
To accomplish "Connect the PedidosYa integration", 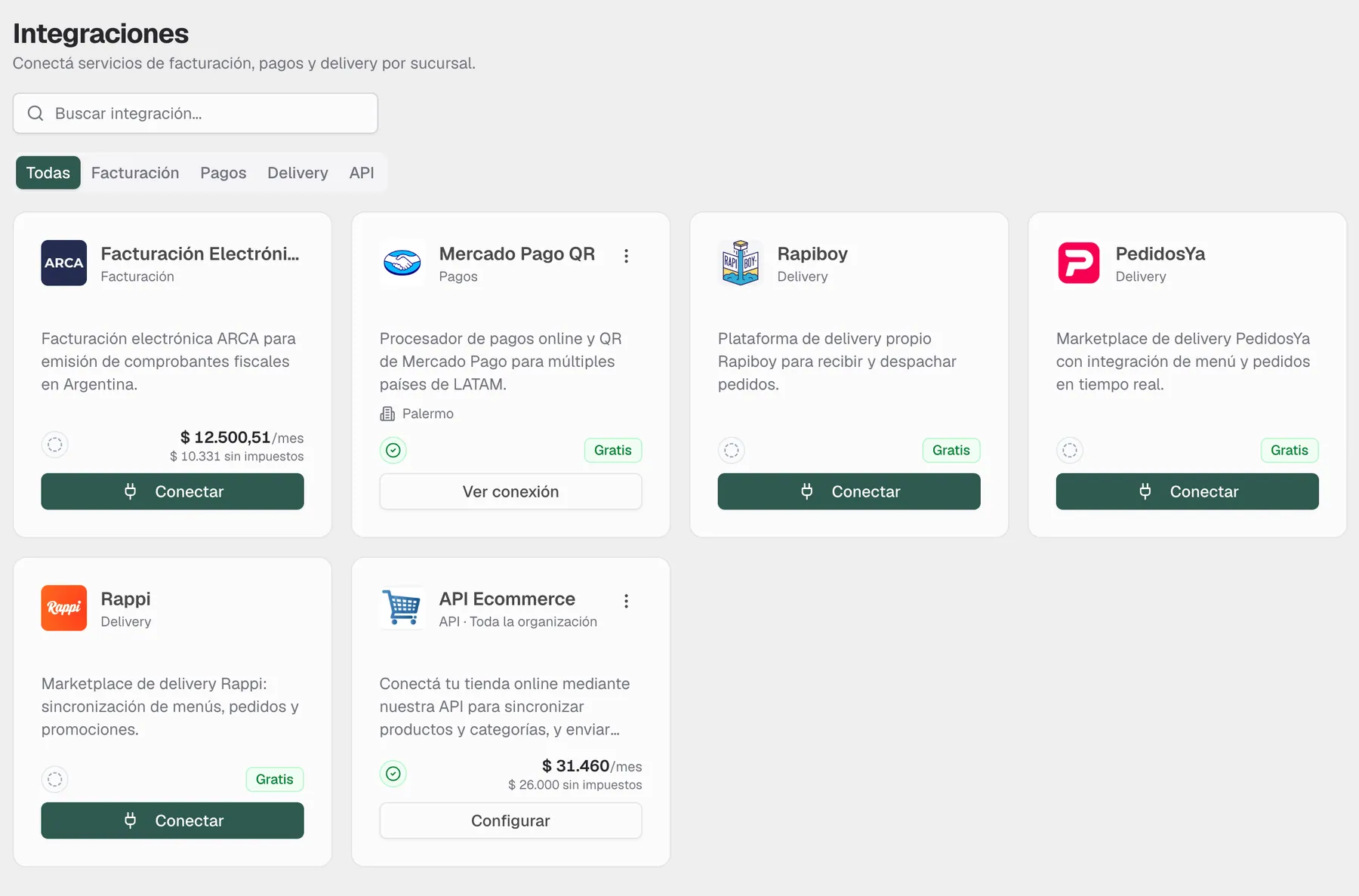I will 1187,491.
